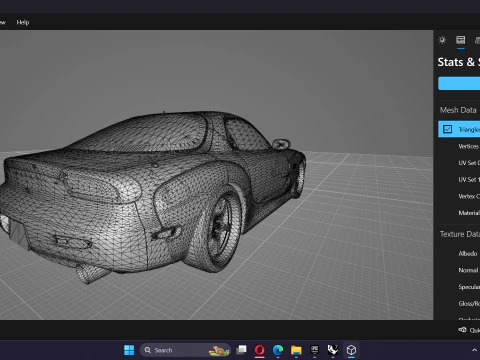
Task: Open Microsoft Edge from the taskbar
Action: click(x=278, y=350)
